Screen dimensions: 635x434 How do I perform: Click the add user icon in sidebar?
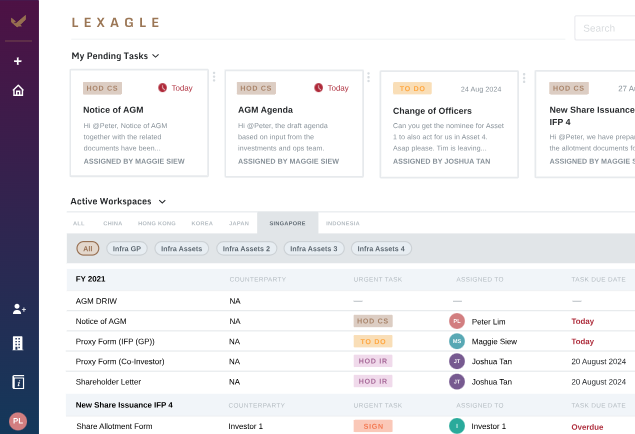[19, 309]
